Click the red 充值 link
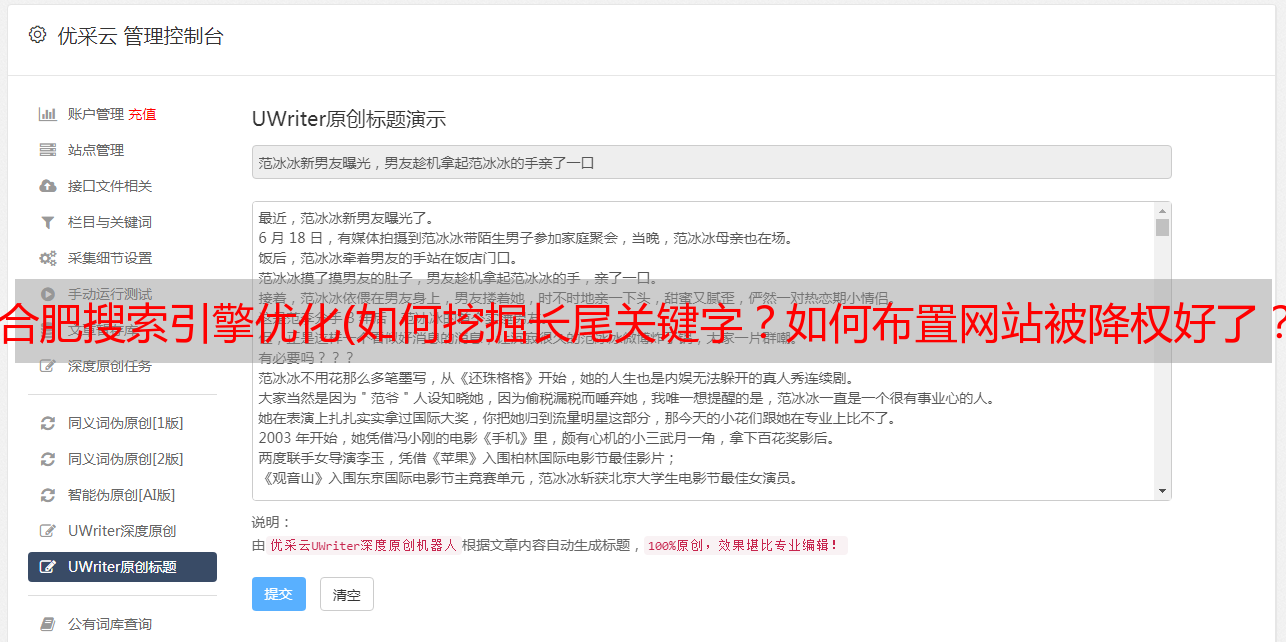1286x642 pixels. [x=142, y=114]
